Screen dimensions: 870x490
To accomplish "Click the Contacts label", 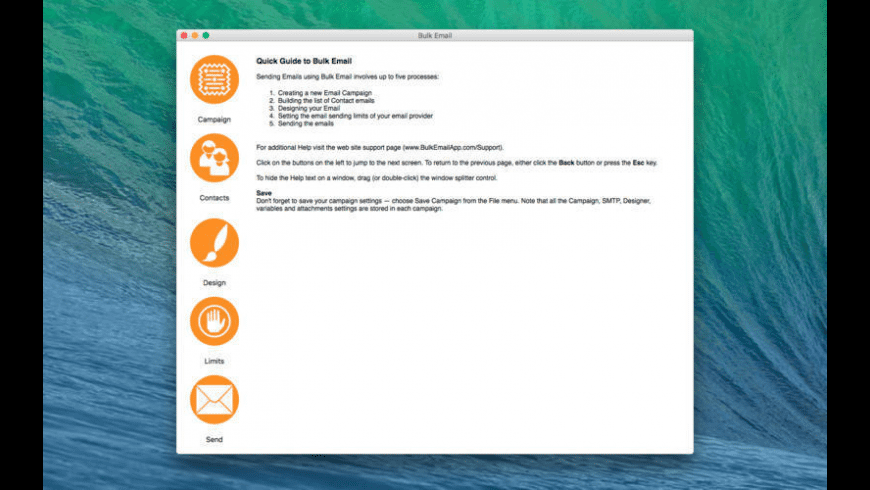I will click(x=214, y=198).
